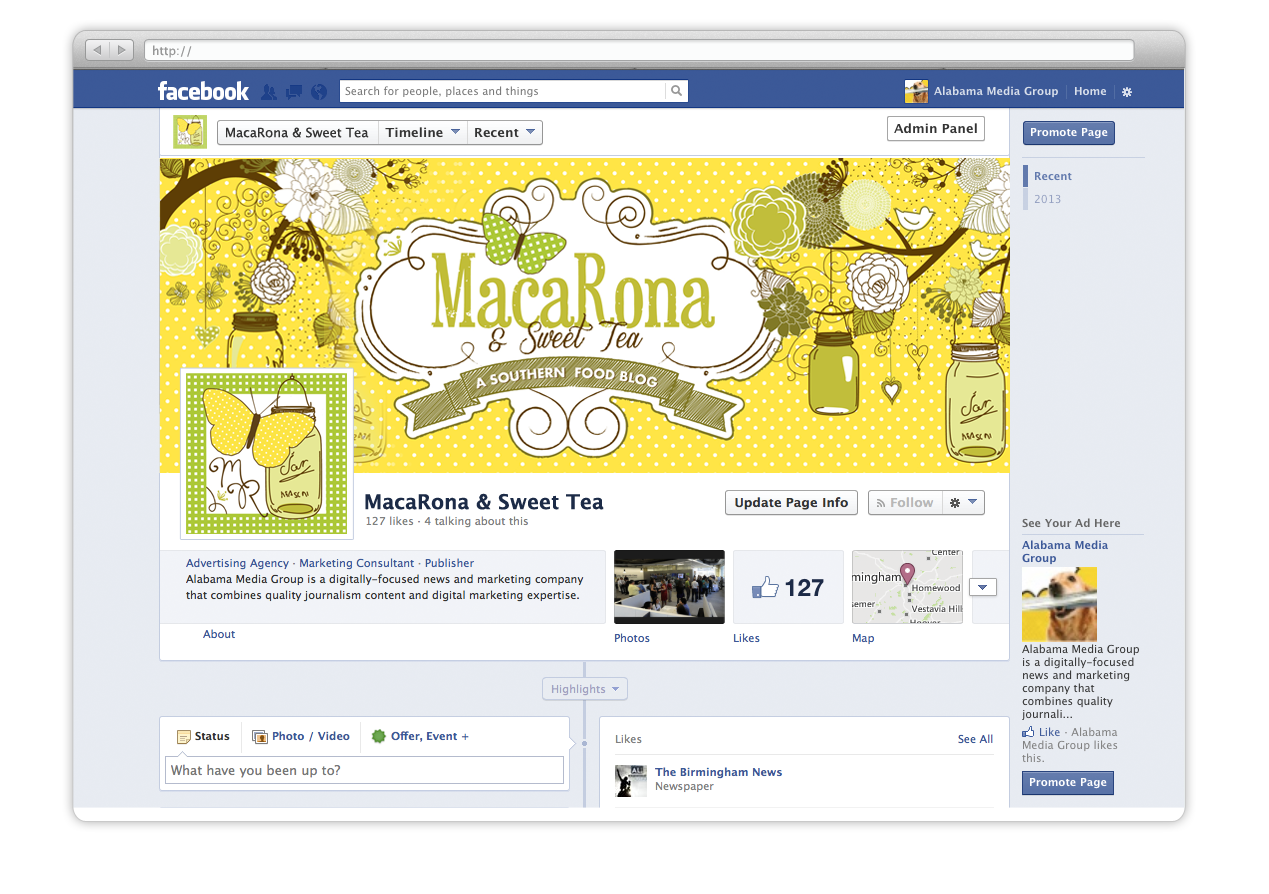Click Alabama Media Group ad title
1269x894 pixels.
[x=1065, y=552]
